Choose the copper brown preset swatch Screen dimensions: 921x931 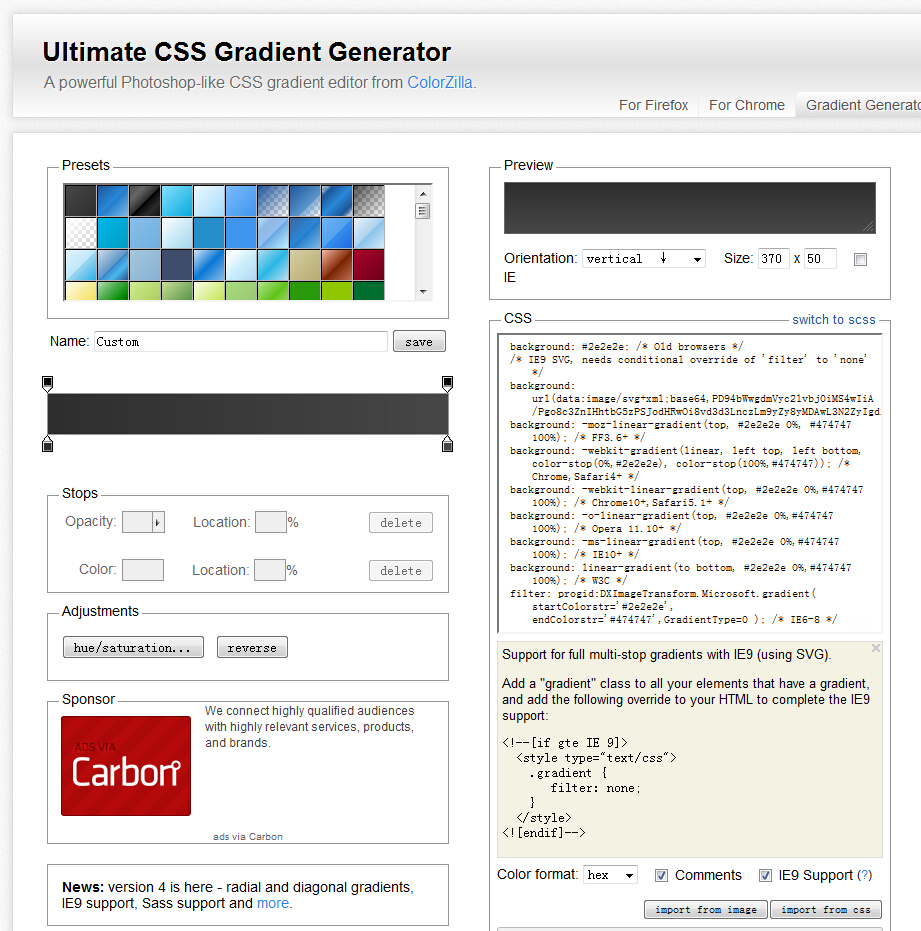coord(337,264)
